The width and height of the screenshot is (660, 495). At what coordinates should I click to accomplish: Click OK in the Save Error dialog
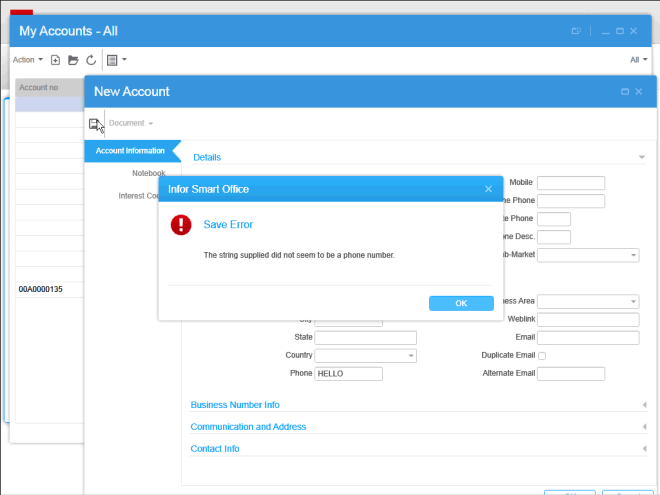click(461, 303)
